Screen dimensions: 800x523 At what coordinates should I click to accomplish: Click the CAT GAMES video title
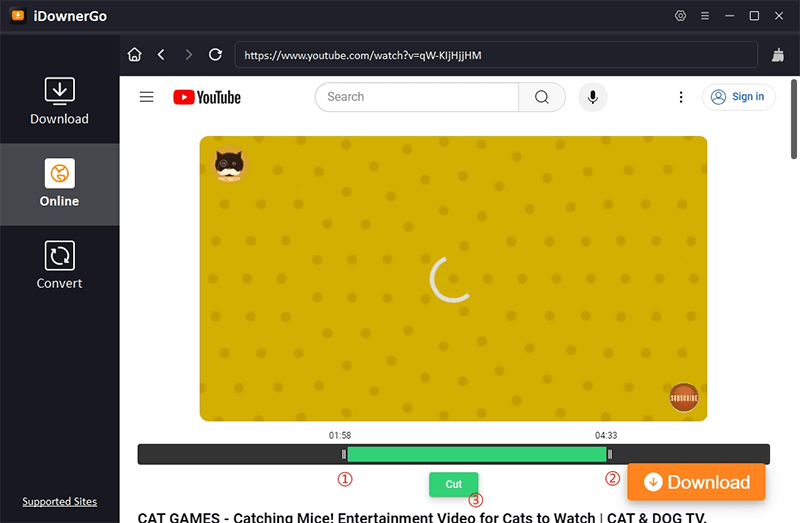click(x=422, y=517)
